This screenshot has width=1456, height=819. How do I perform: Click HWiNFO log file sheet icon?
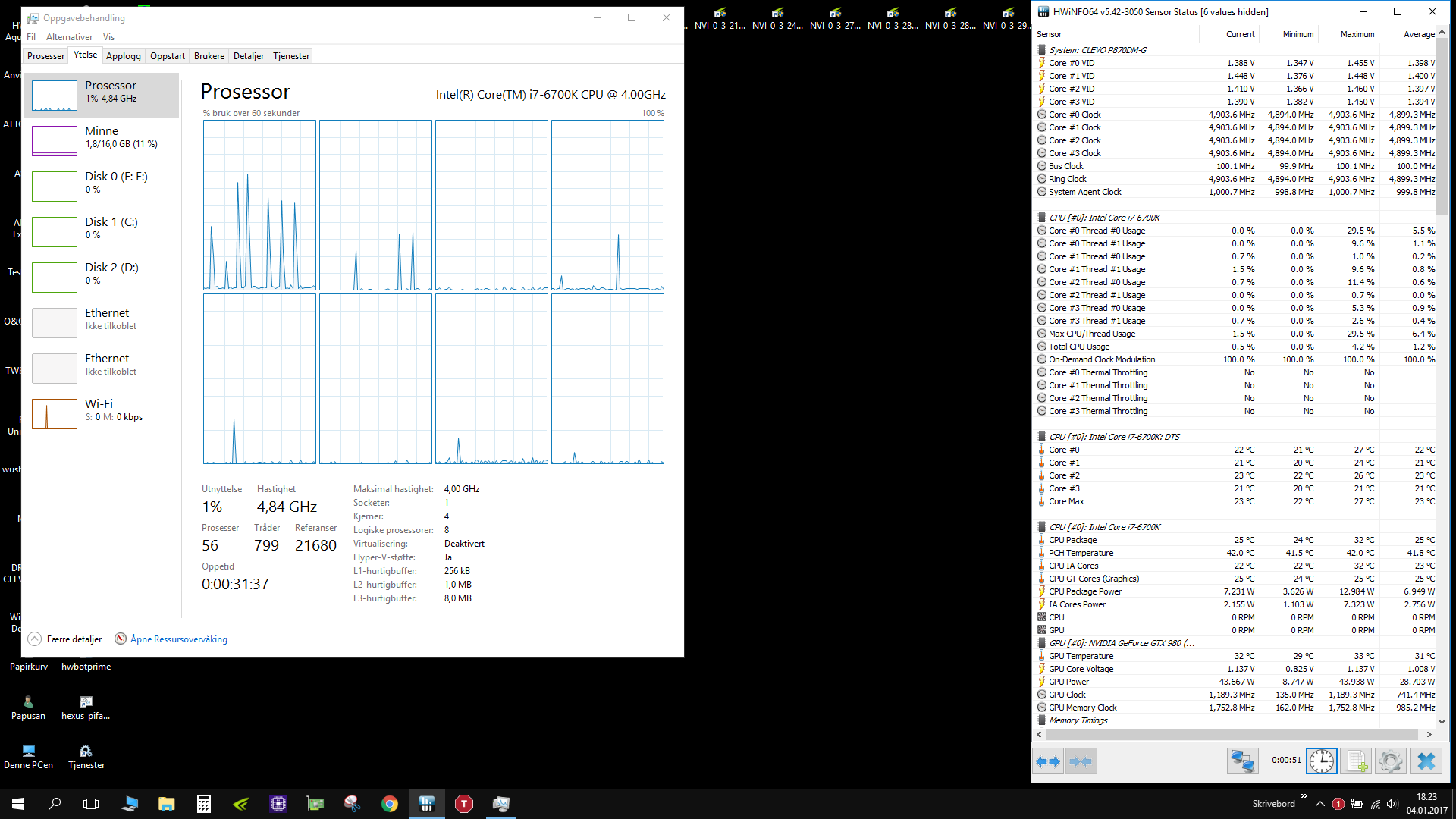click(1356, 761)
